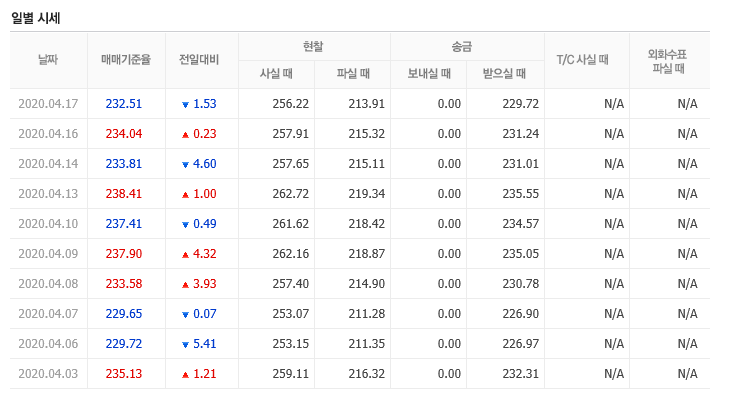Select the date 2020.04.13
730x403 pixels.
tap(48, 194)
